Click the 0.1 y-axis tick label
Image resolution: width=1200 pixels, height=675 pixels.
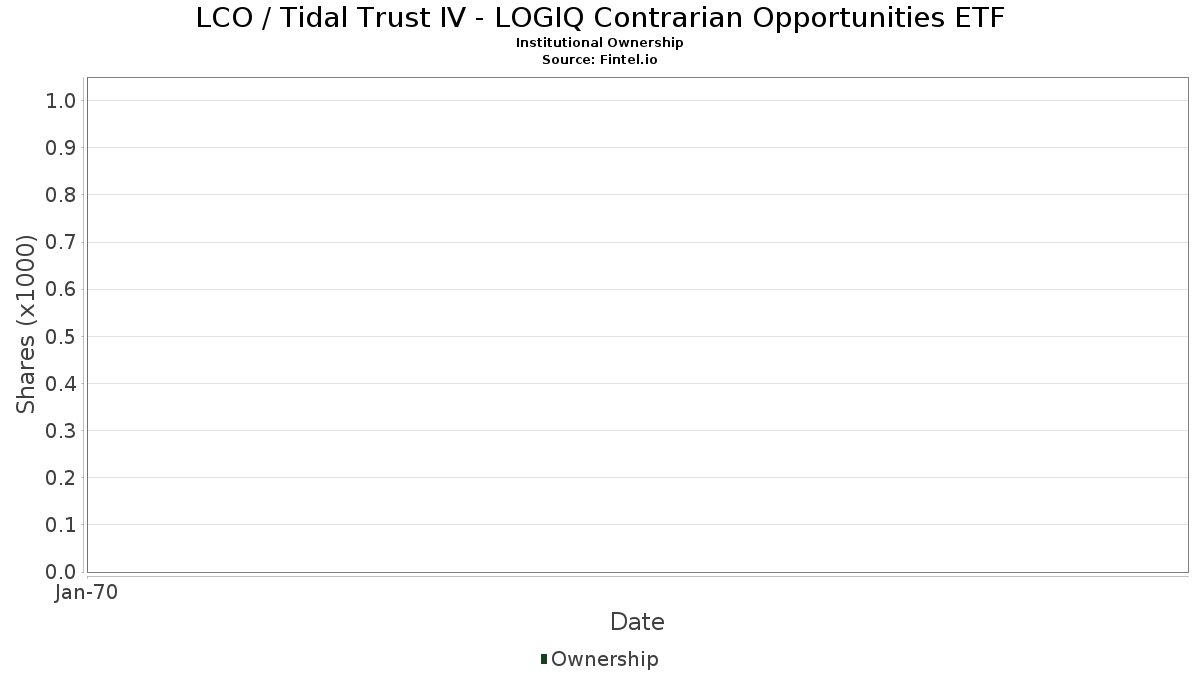[61, 525]
